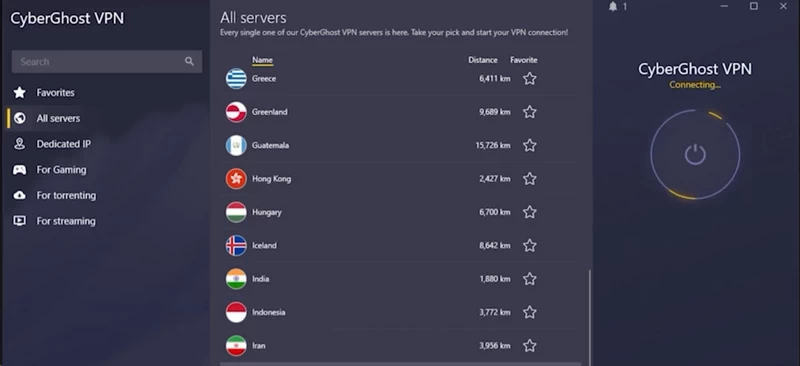Viewport: 800px width, 366px height.
Task: Choose the Guatemala server flag icon
Action: tap(236, 145)
